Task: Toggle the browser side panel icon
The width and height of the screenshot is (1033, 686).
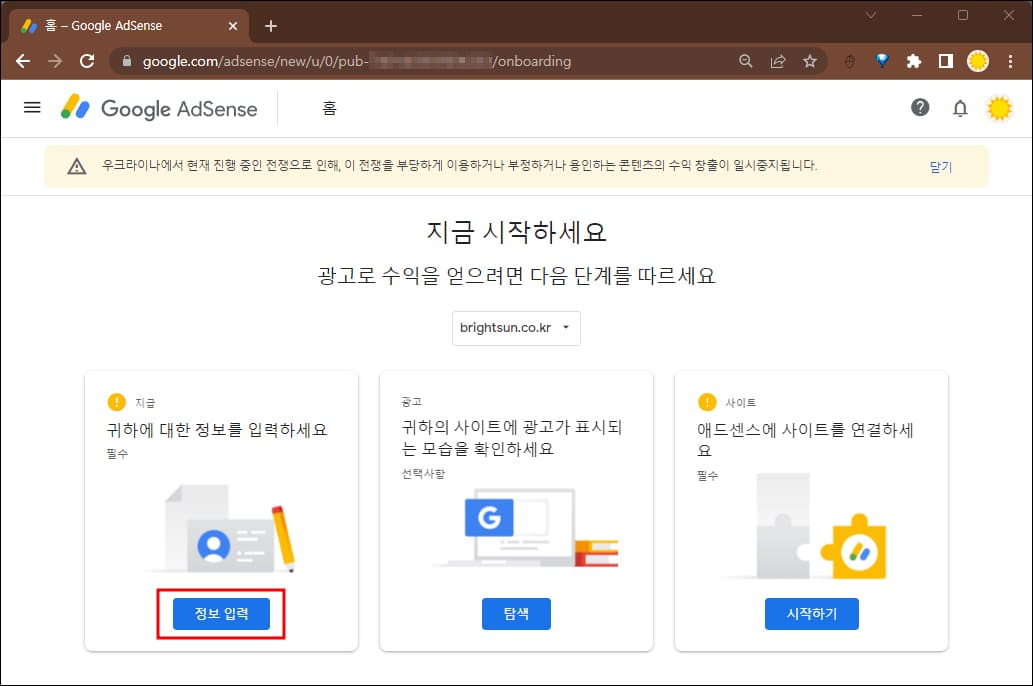Action: 946,61
